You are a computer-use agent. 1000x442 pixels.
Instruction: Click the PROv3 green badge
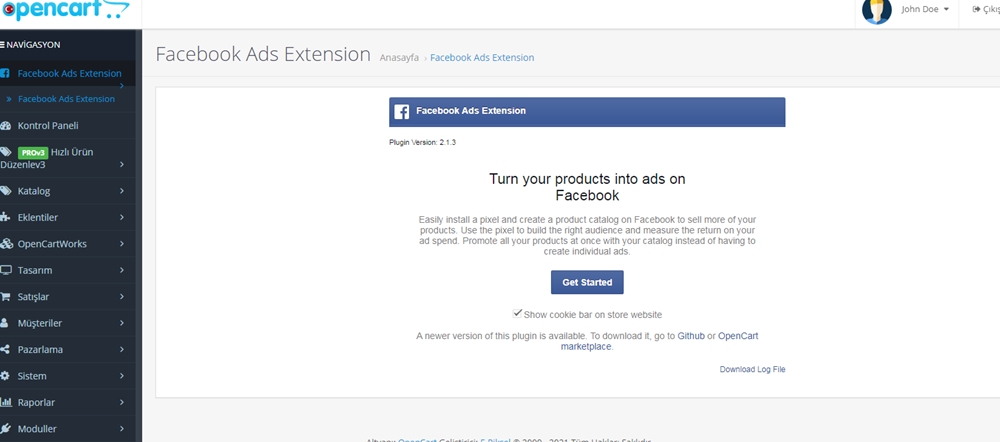[x=33, y=152]
